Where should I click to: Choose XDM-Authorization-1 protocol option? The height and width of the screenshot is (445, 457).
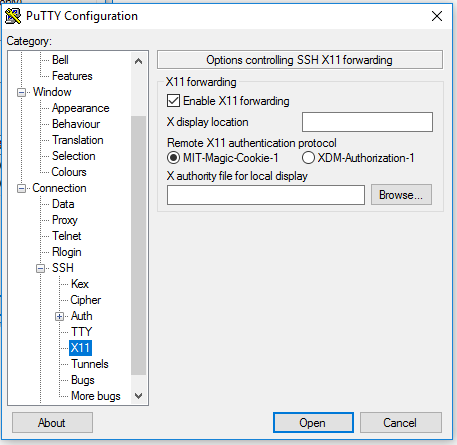click(x=308, y=158)
